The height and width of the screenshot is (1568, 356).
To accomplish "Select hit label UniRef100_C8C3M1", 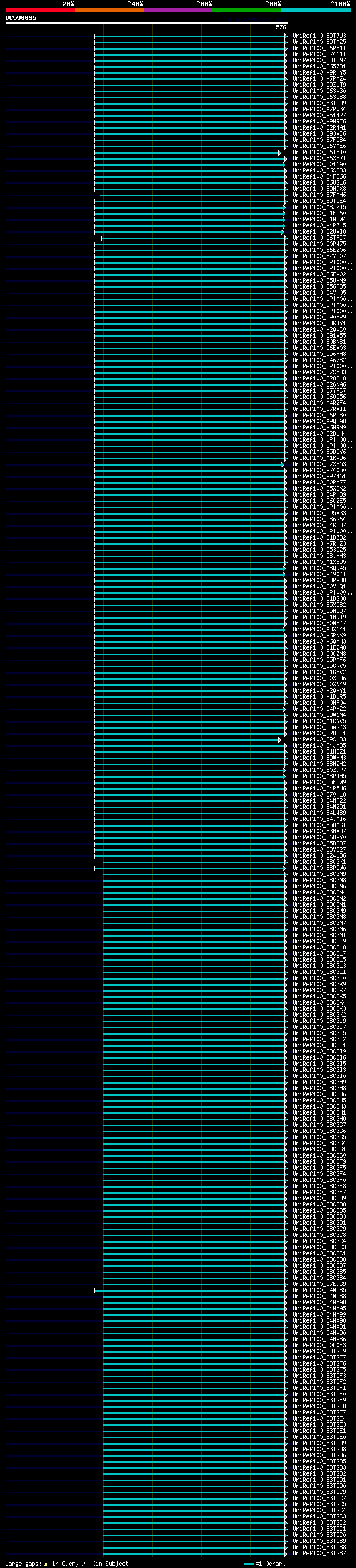I will [319, 935].
